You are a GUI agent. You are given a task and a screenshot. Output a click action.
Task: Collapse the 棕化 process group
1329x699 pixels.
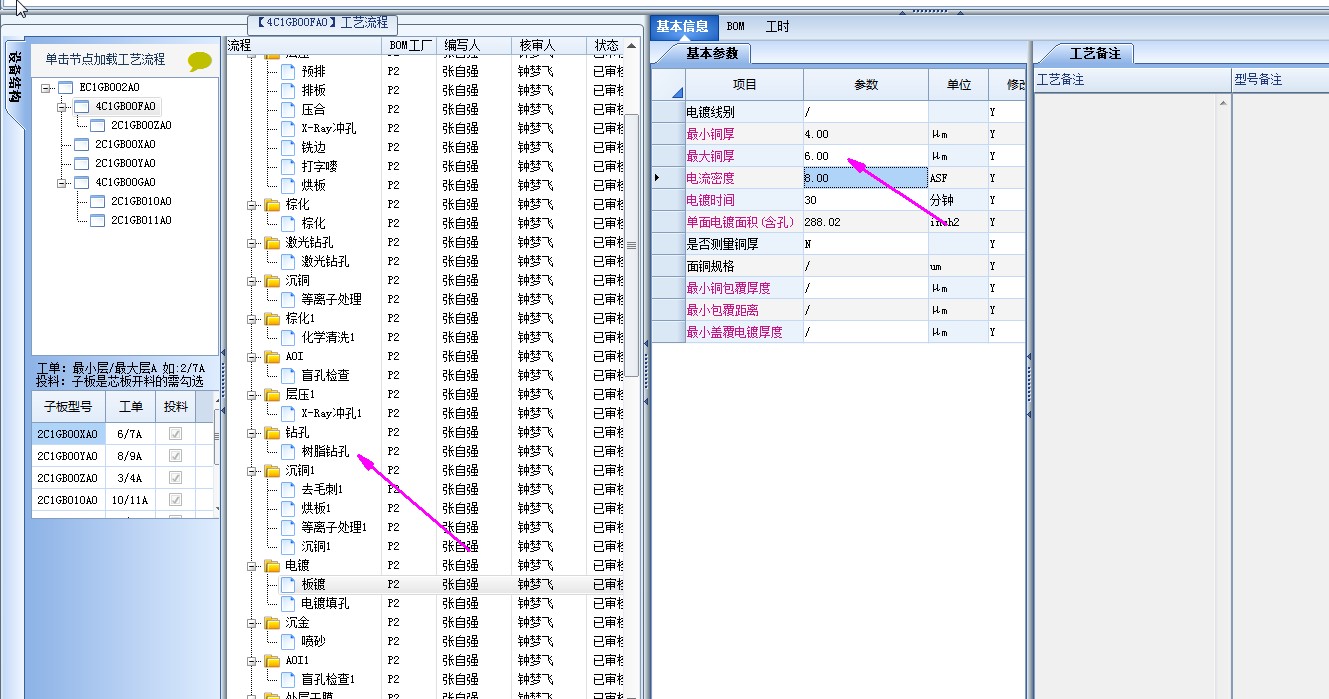pyautogui.click(x=251, y=204)
